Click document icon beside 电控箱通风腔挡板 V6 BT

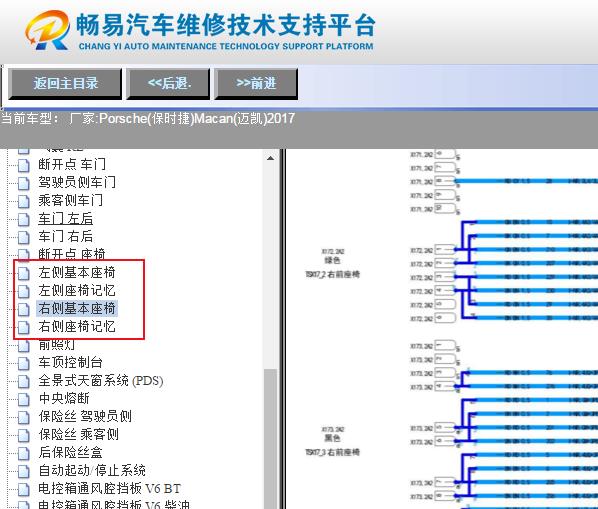24,489
